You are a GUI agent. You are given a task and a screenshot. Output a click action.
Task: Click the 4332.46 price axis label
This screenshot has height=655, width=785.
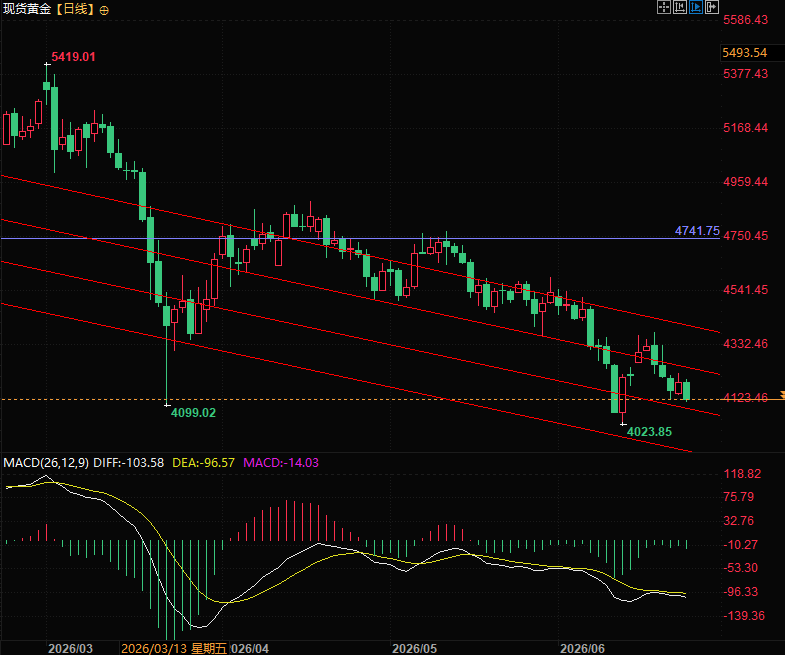[745, 344]
